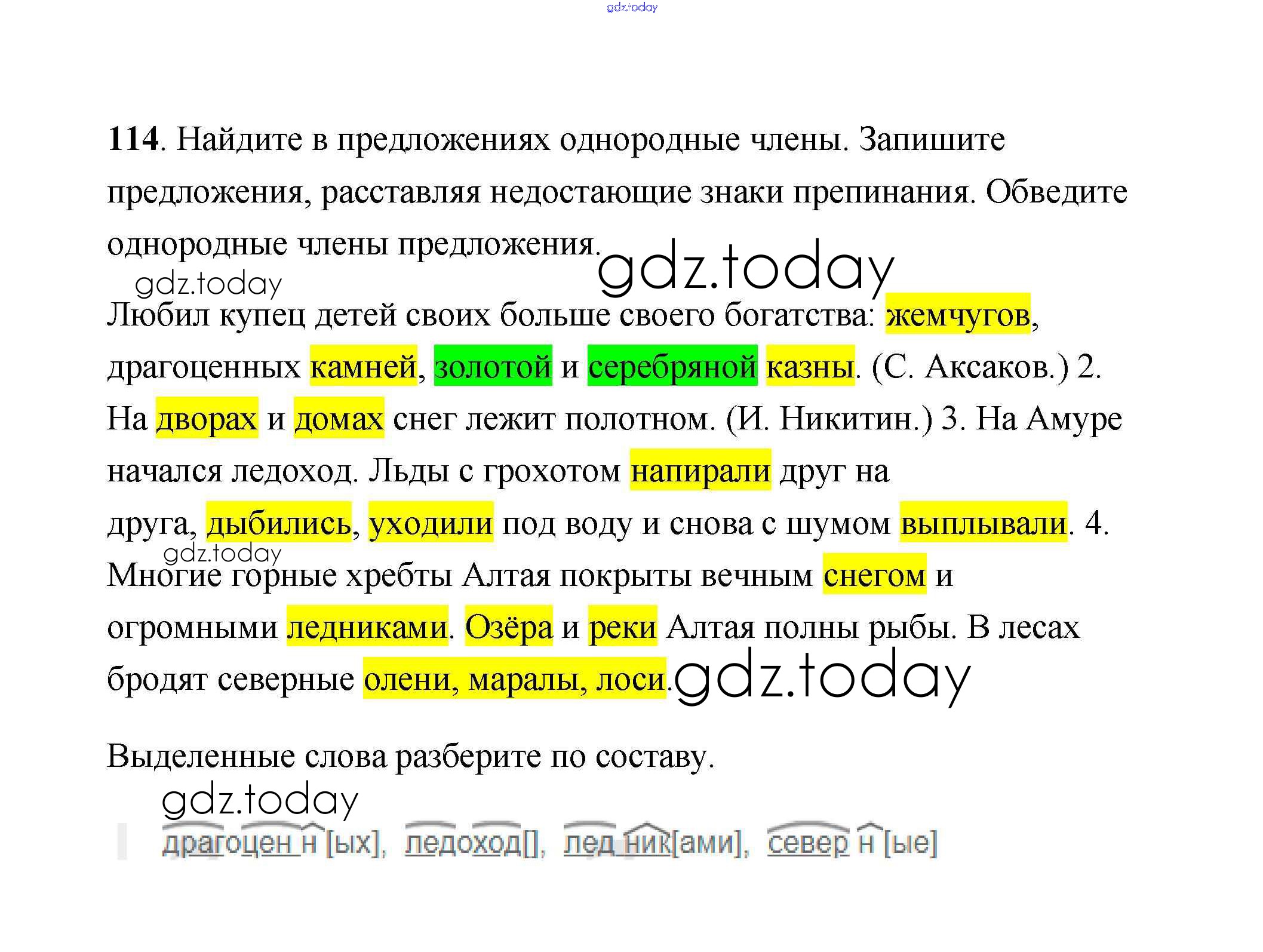
Task: Click the exercise number 114
Action: click(133, 139)
